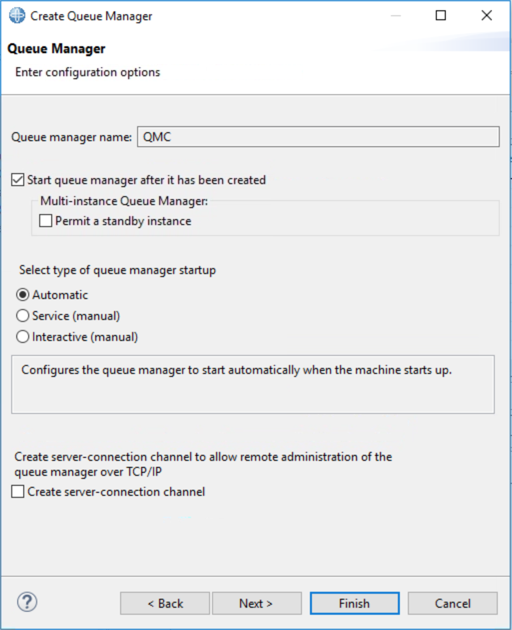This screenshot has width=512, height=630.
Task: Enable Permit a standby instance
Action: tap(45, 221)
